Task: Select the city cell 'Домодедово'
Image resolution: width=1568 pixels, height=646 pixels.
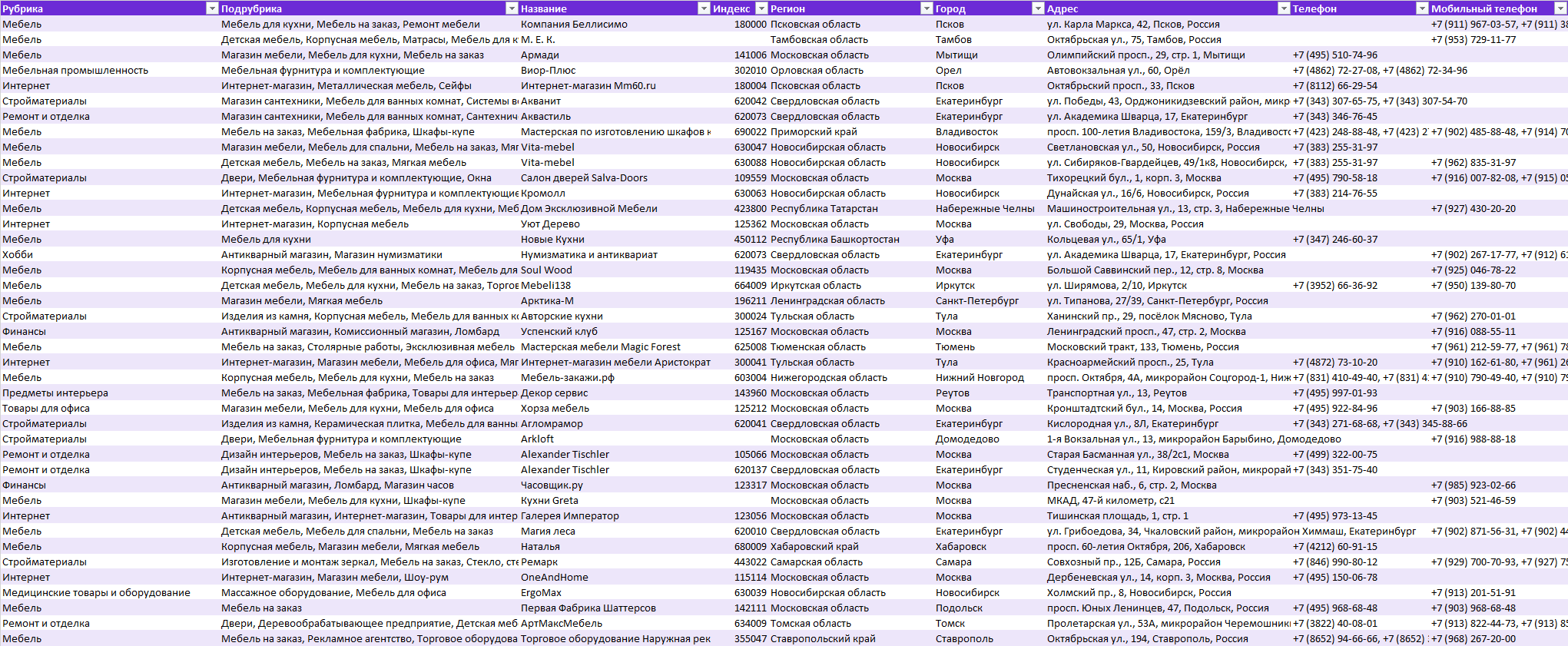Action: (990, 439)
